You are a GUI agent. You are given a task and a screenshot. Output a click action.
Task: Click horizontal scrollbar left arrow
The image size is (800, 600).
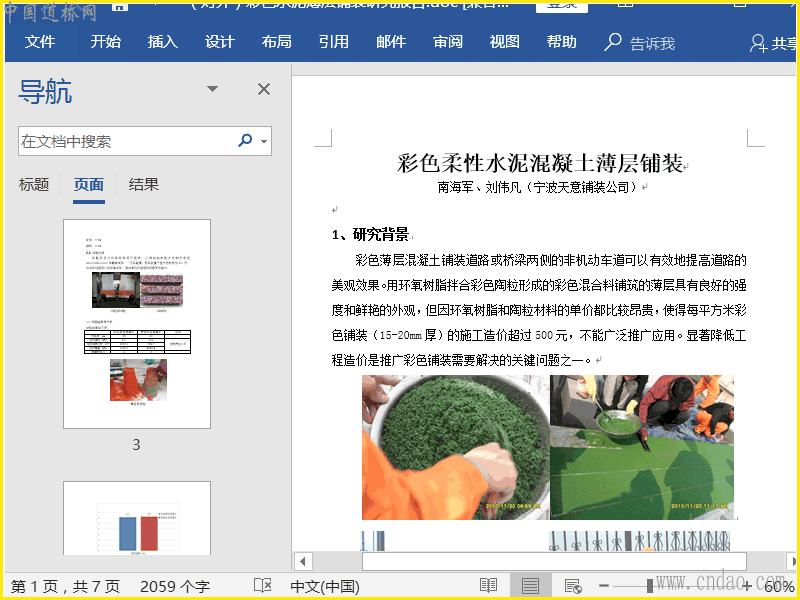tap(303, 562)
